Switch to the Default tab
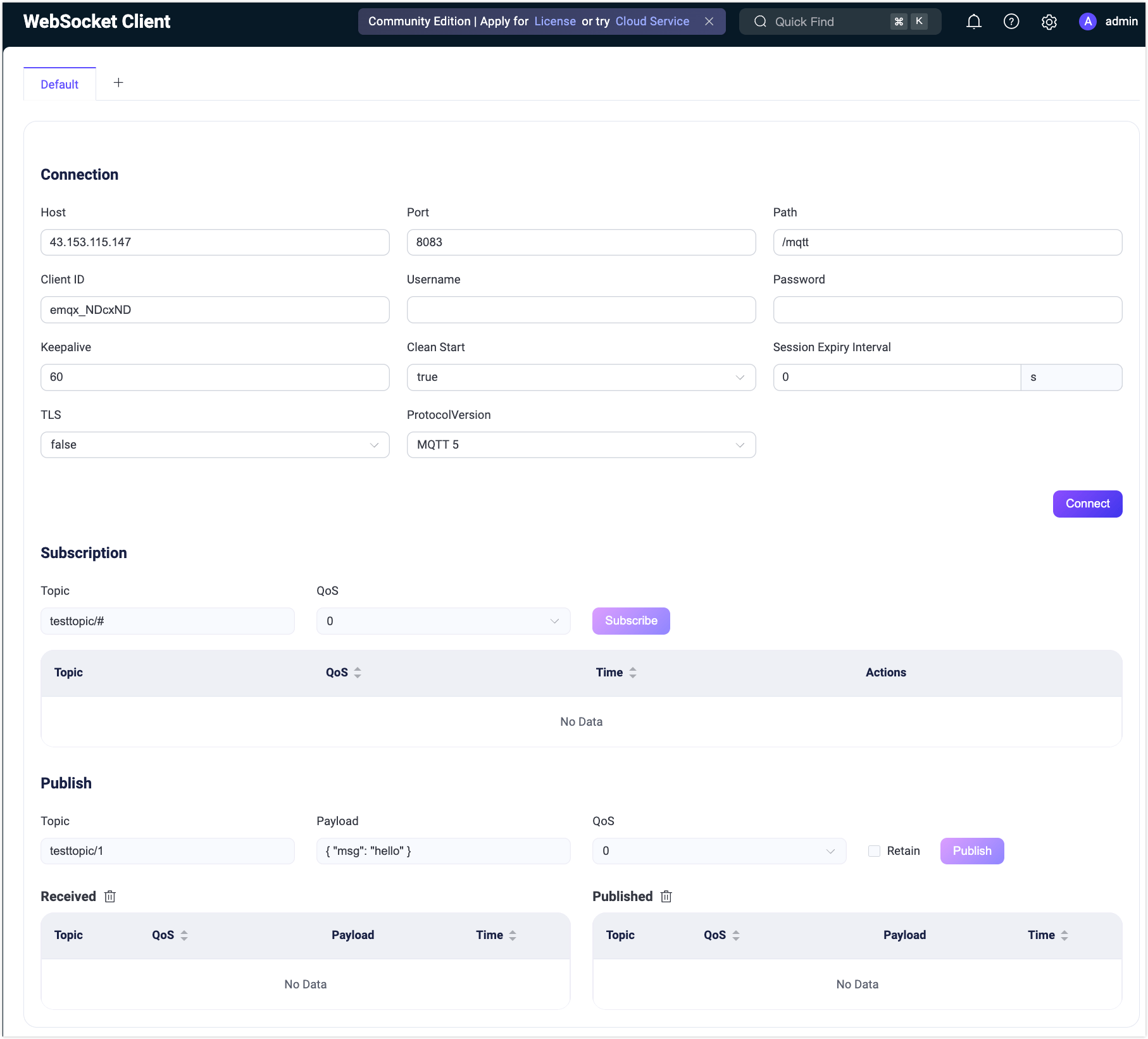The height and width of the screenshot is (1039, 1148). [59, 84]
